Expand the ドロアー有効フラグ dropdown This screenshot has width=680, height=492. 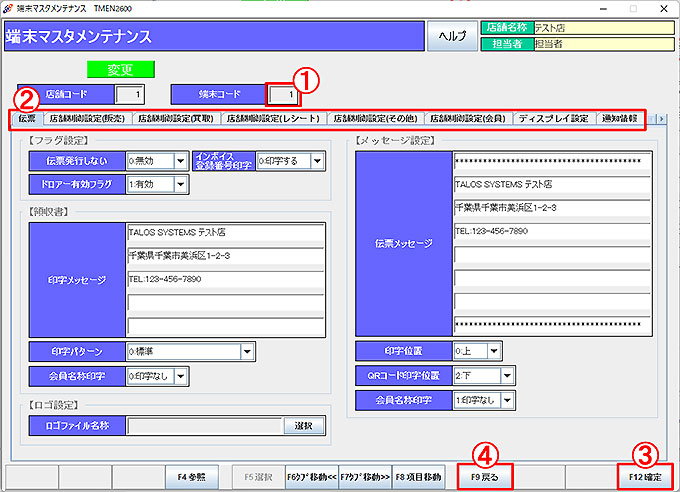[x=181, y=184]
